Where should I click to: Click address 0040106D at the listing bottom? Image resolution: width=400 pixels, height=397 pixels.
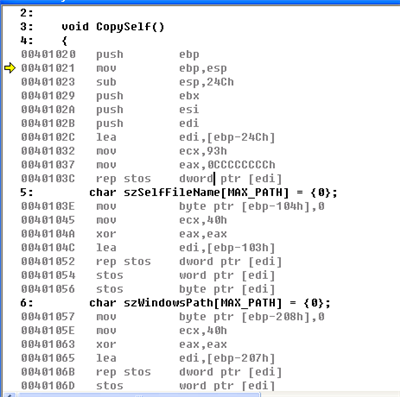pos(48,386)
